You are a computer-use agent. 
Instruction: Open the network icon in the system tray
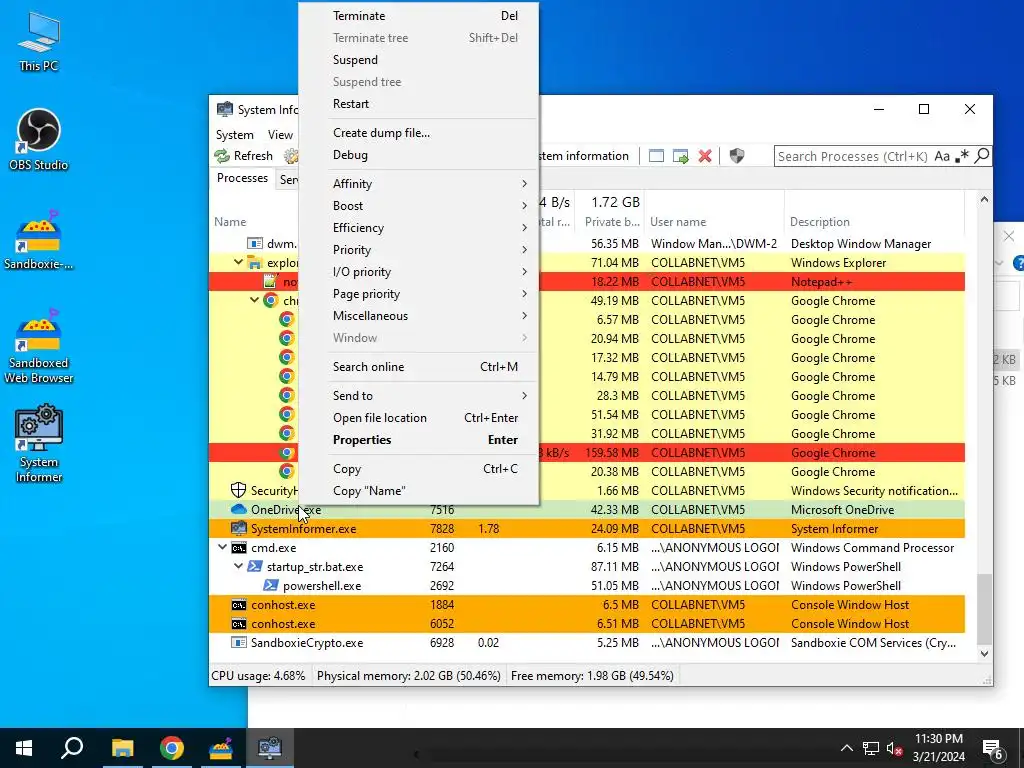click(871, 748)
